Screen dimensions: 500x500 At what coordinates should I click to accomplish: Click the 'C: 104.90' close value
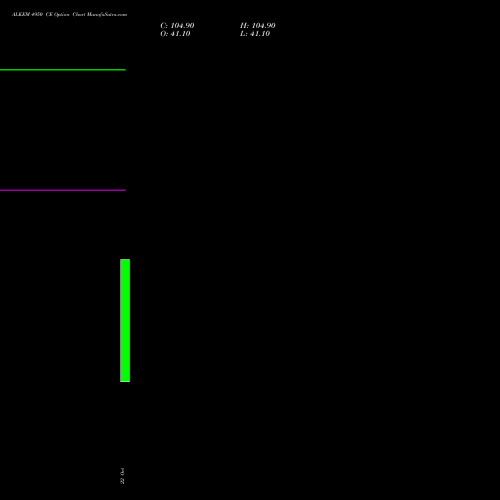click(177, 26)
